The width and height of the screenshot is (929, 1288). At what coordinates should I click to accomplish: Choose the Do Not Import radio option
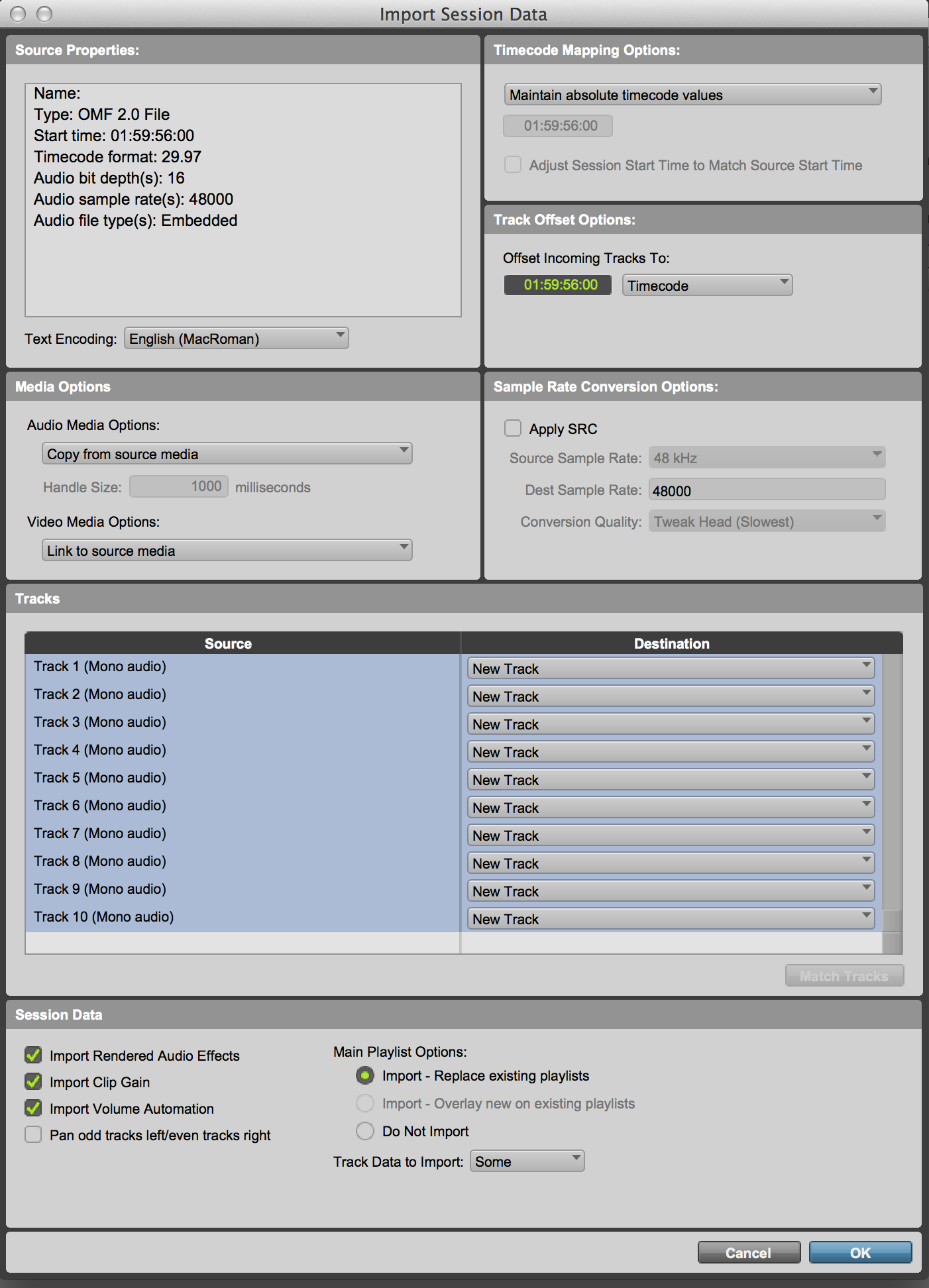[x=364, y=1131]
